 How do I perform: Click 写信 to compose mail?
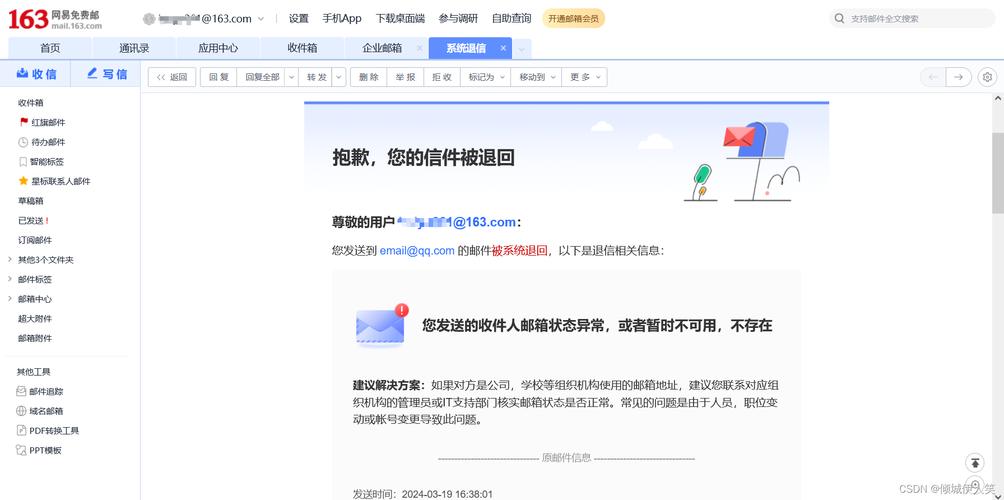pos(107,74)
